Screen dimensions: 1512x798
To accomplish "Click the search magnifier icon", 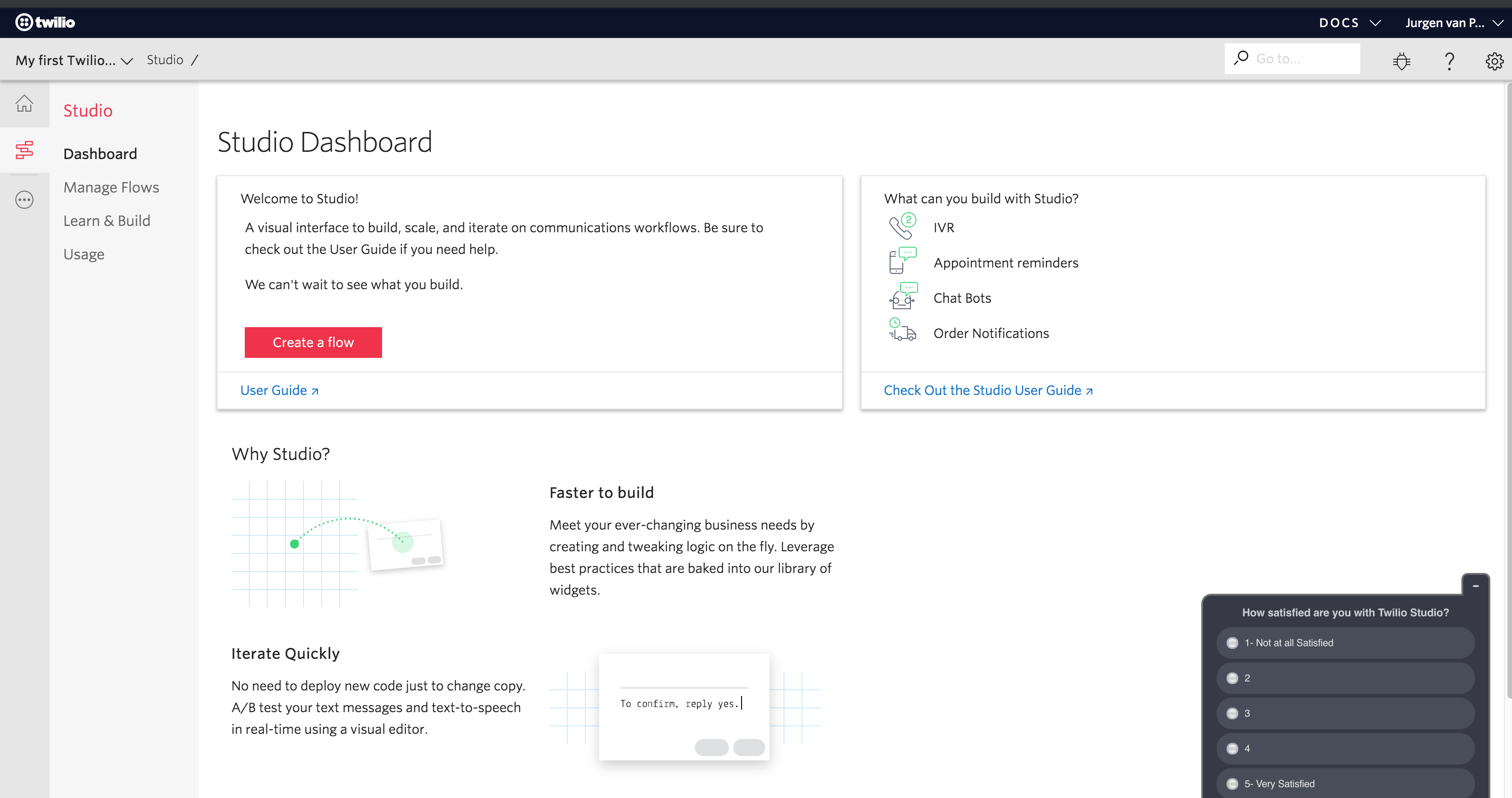I will [x=1241, y=58].
